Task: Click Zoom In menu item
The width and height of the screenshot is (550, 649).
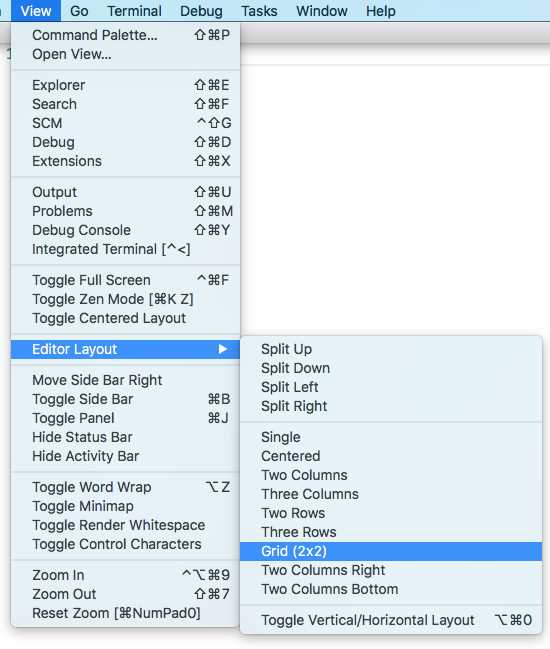Action: coord(125,575)
